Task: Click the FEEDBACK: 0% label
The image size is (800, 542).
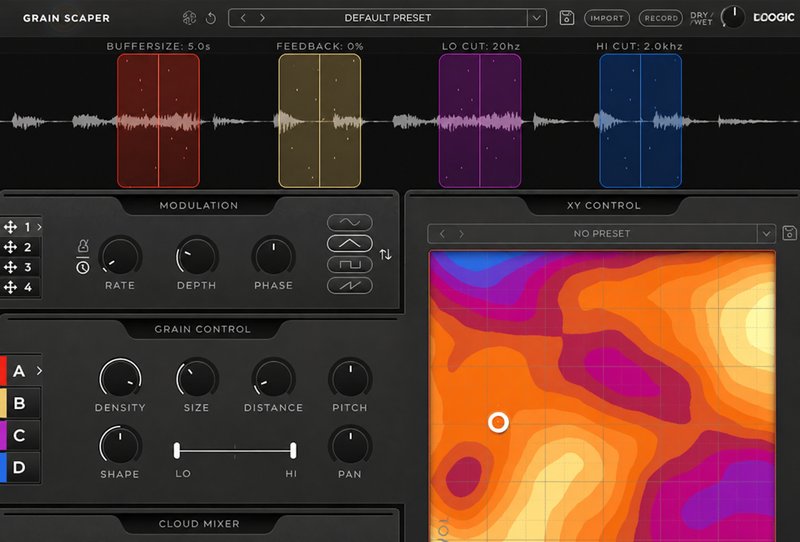Action: click(x=320, y=46)
